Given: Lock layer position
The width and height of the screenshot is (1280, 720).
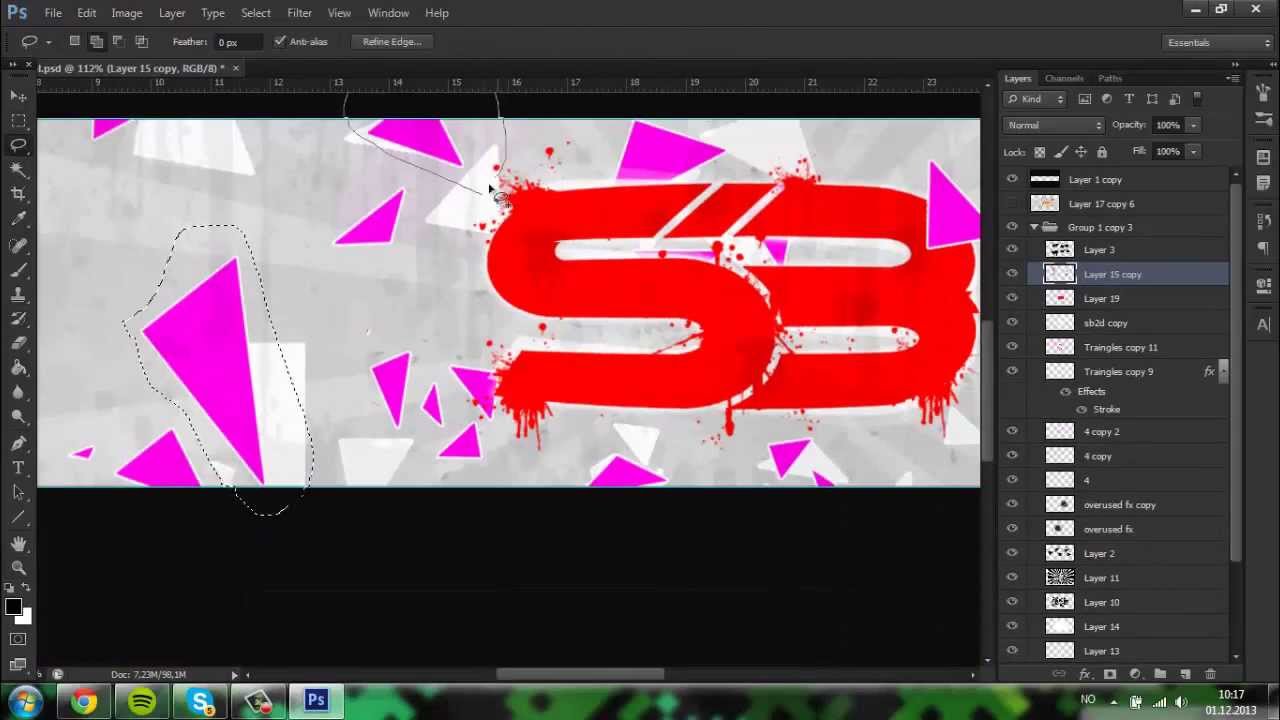Looking at the screenshot, I should 1081,152.
